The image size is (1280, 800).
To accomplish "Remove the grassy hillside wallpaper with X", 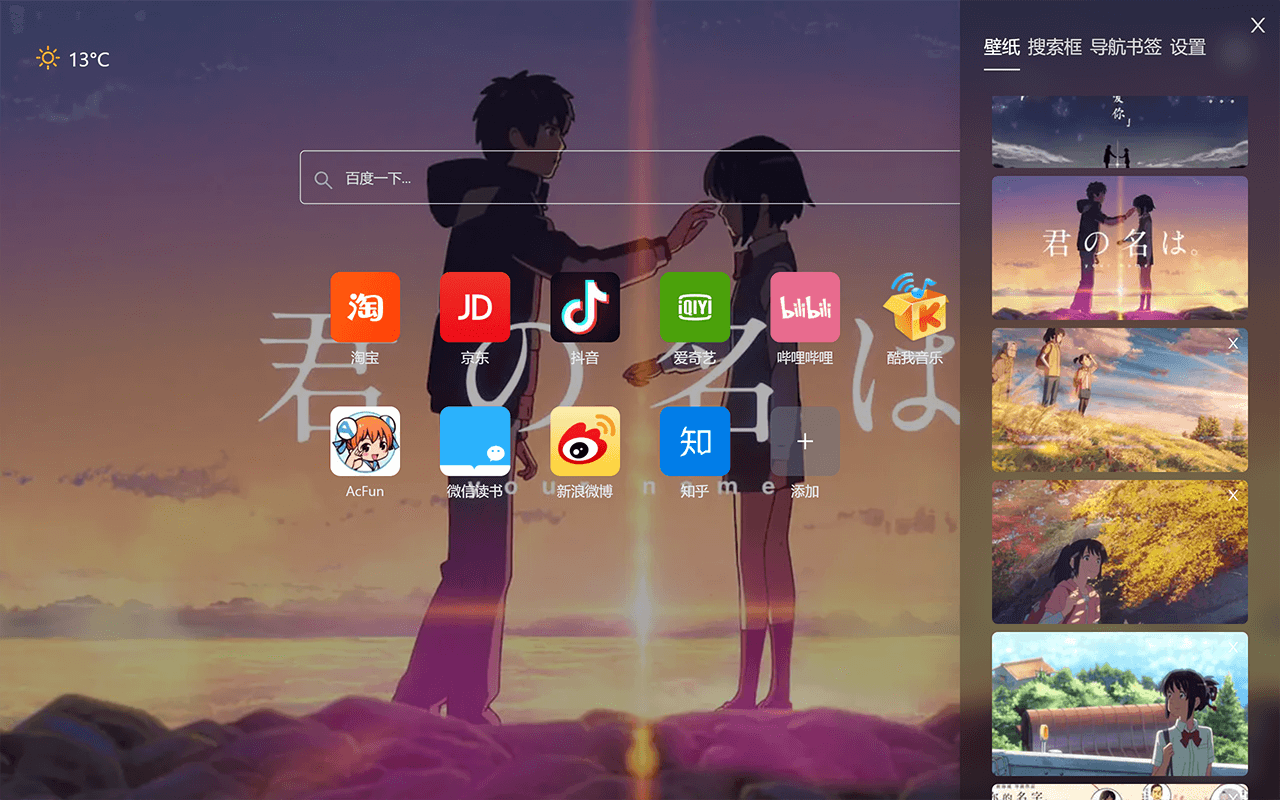I will click(1233, 343).
